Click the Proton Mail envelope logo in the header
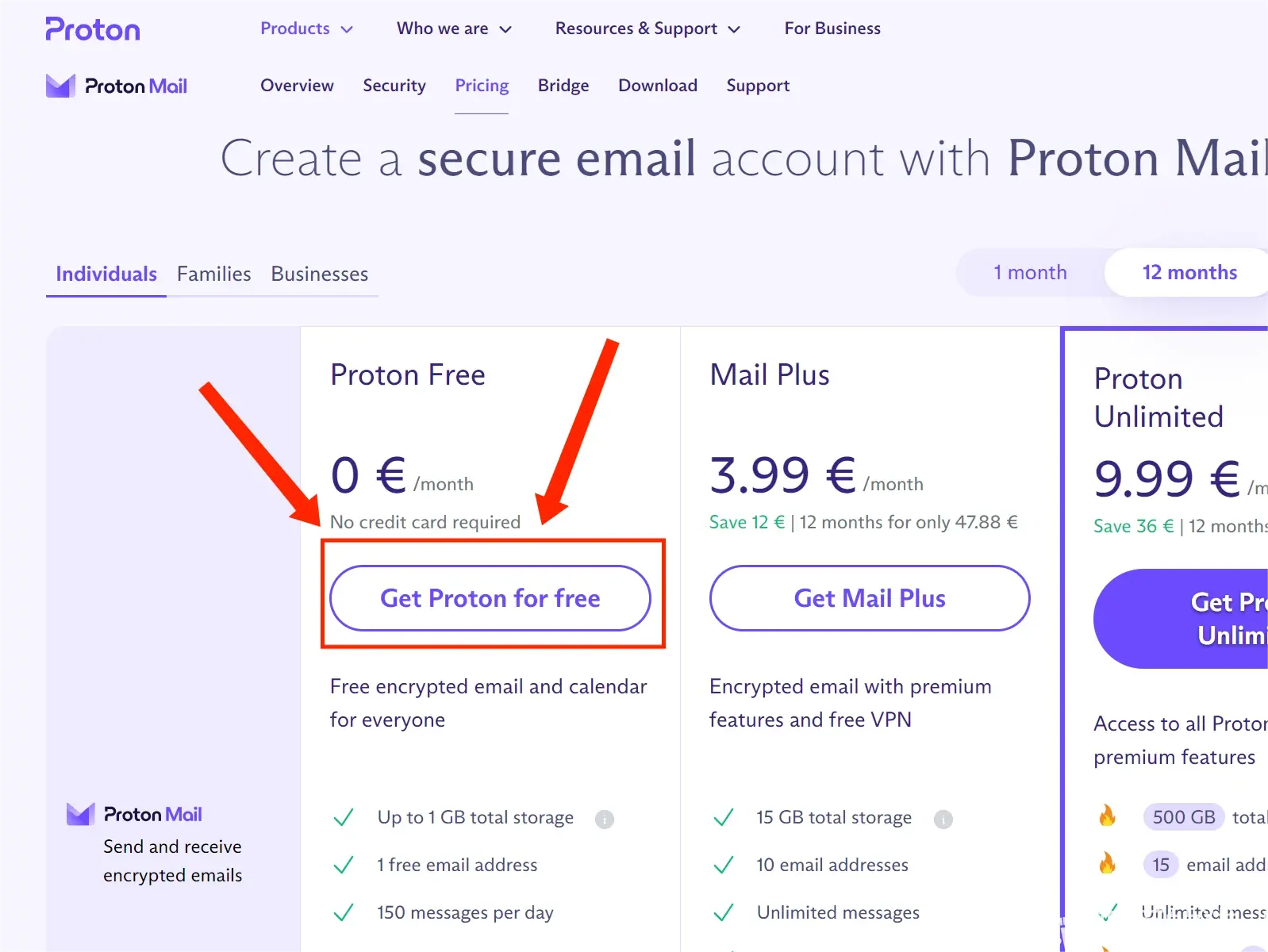The width and height of the screenshot is (1268, 952). point(60,86)
